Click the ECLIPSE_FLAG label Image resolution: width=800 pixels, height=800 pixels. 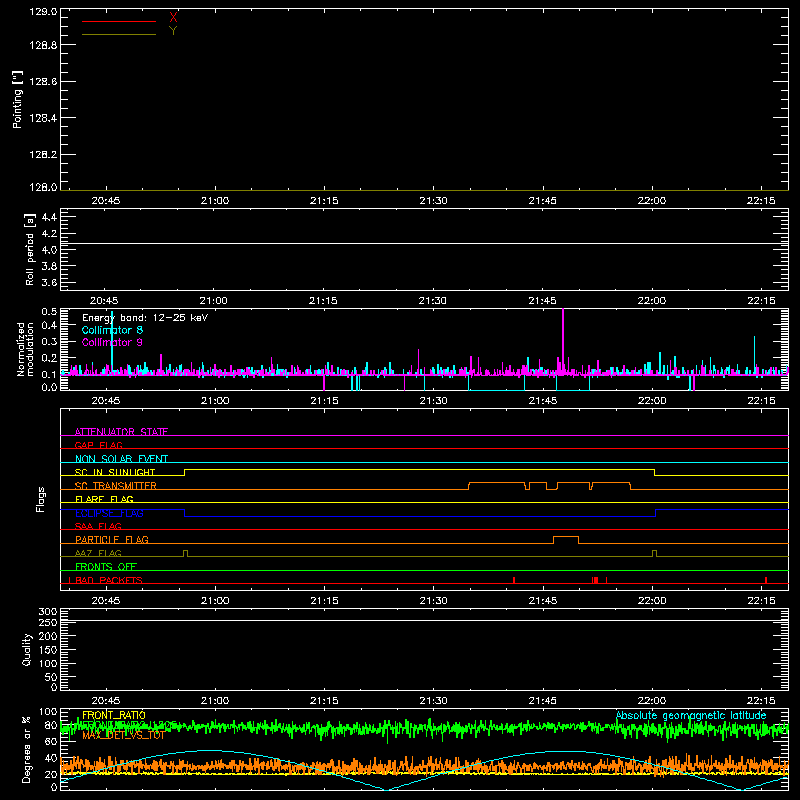click(109, 513)
